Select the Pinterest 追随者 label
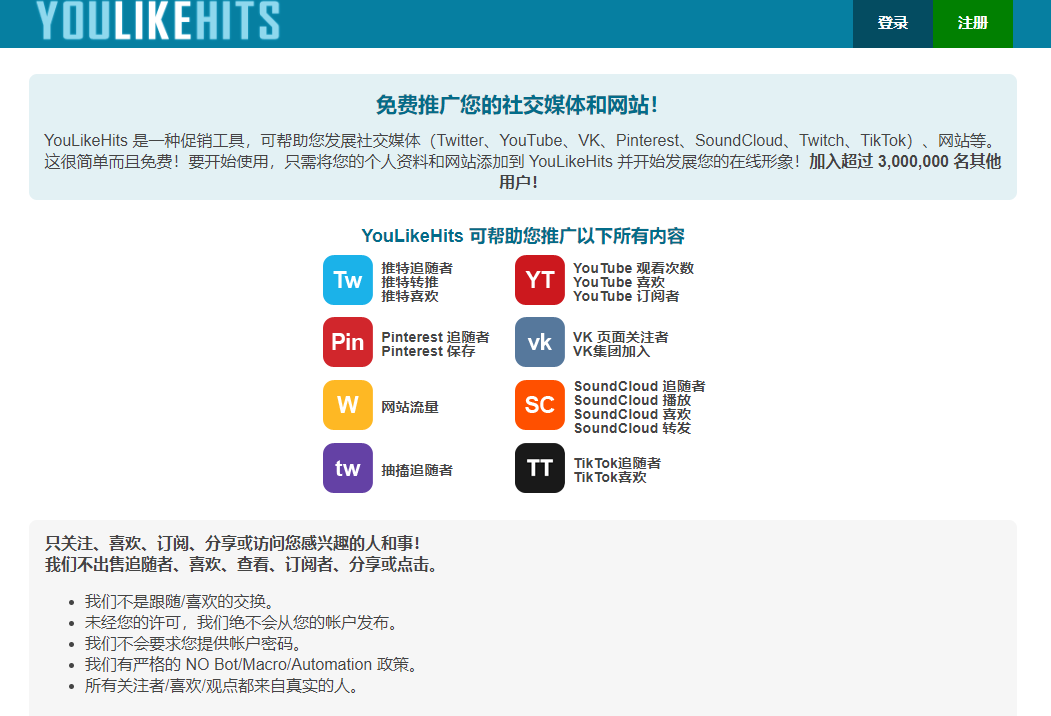Viewport: 1051px width, 716px height. (435, 337)
